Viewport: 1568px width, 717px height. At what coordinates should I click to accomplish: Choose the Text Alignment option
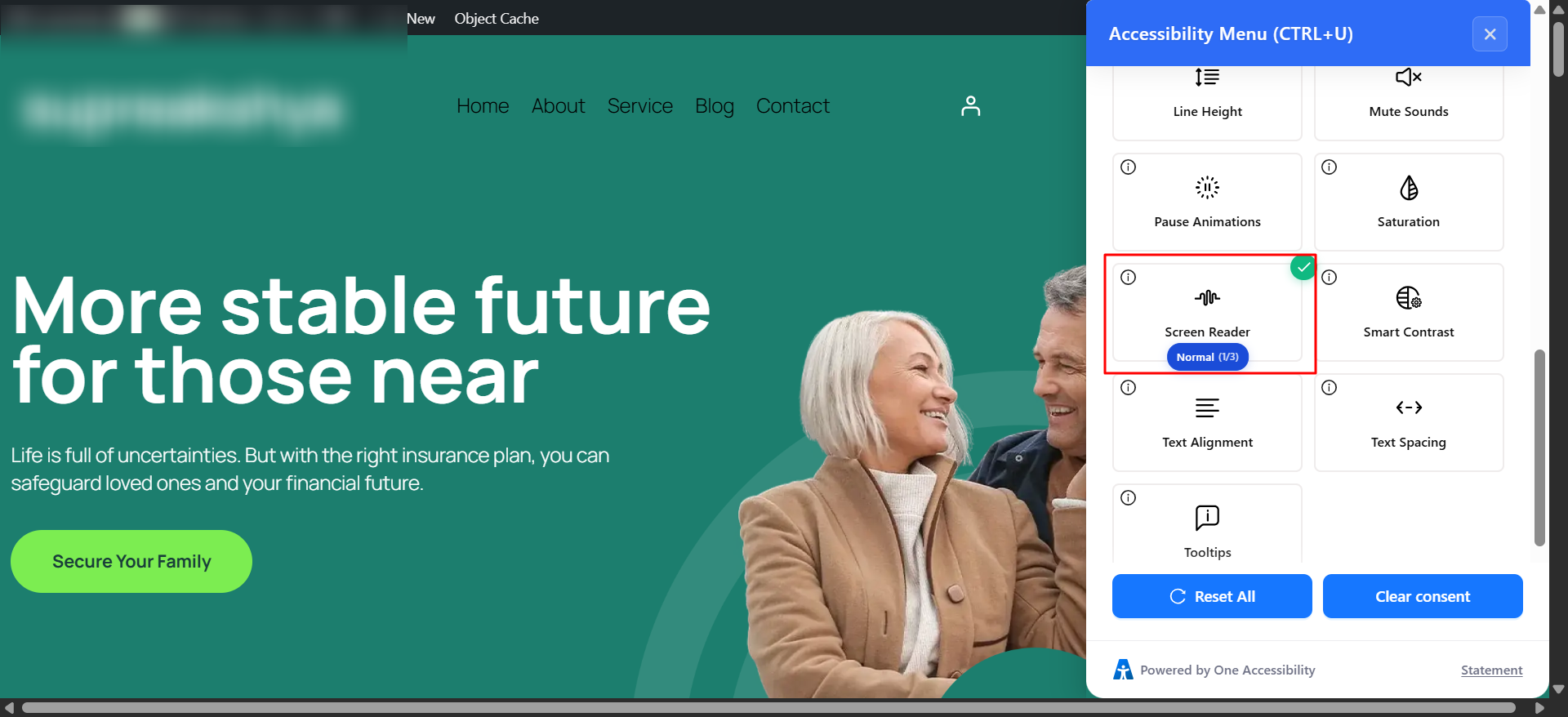1207,422
